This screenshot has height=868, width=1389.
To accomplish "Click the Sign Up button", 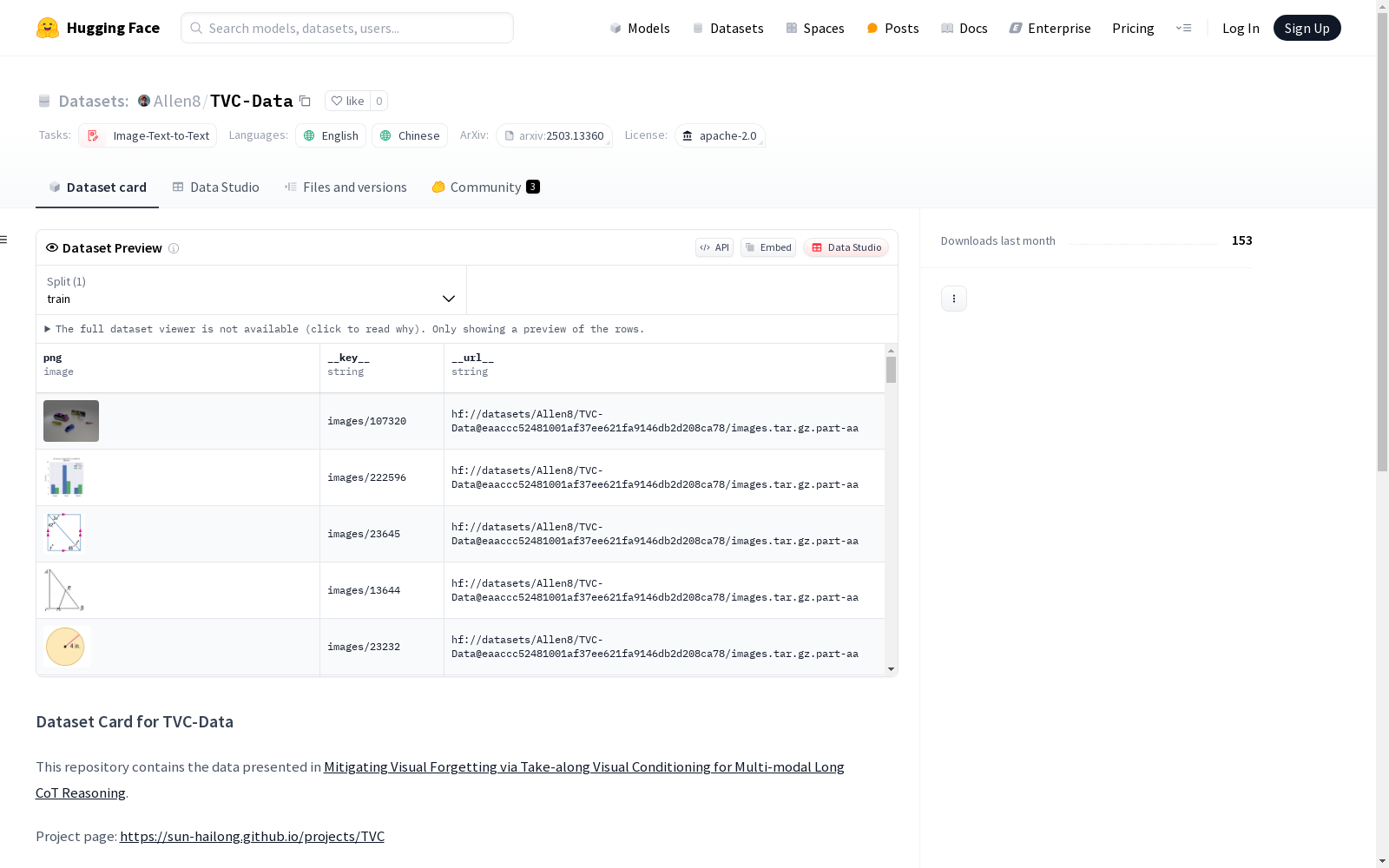I will [x=1307, y=28].
